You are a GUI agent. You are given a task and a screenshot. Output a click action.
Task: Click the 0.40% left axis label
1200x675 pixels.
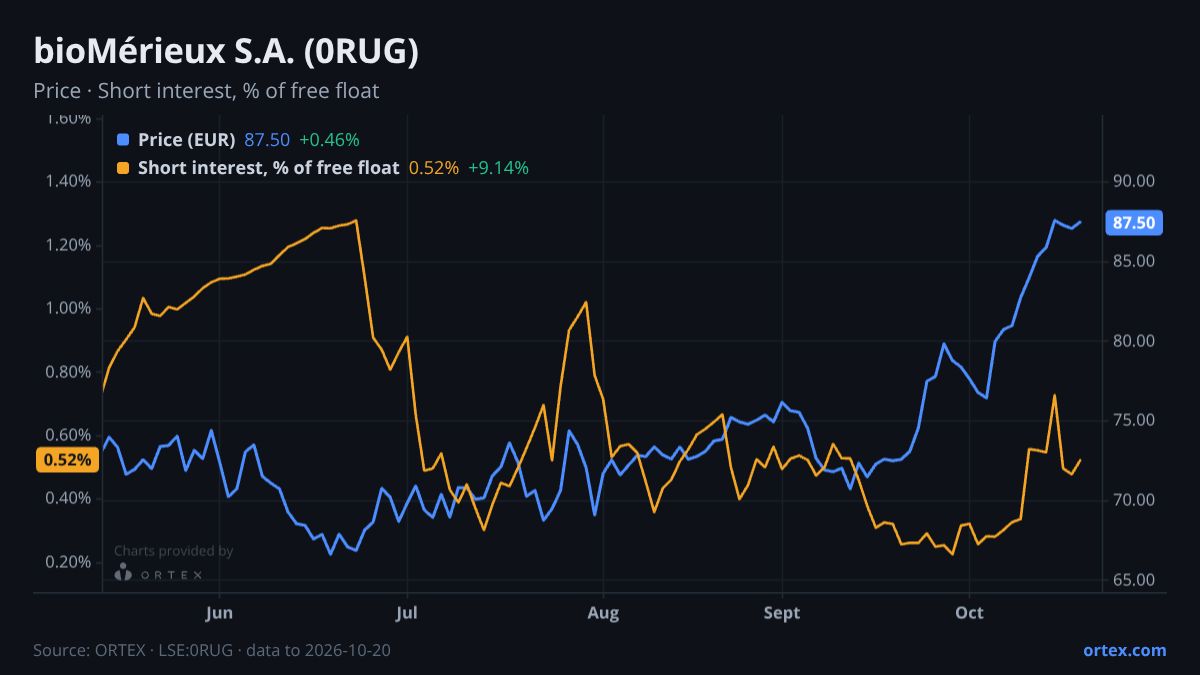pos(68,498)
